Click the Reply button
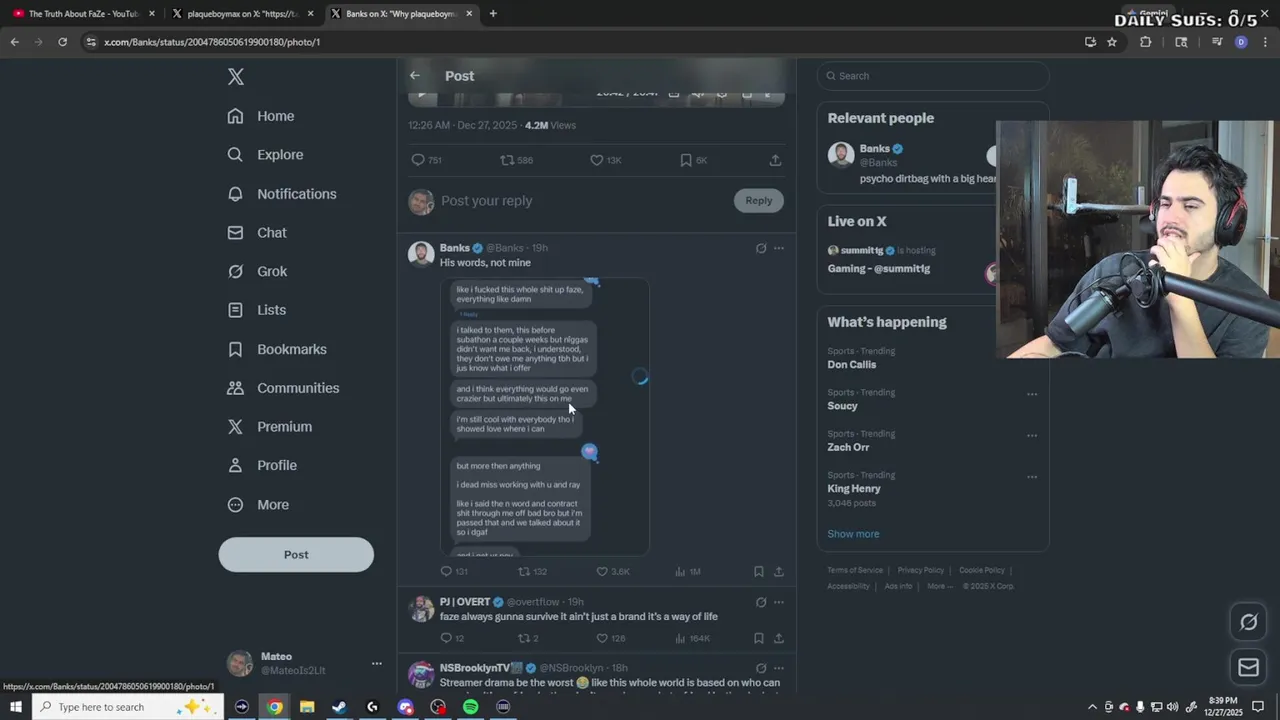Viewport: 1280px width, 720px height. 759,201
